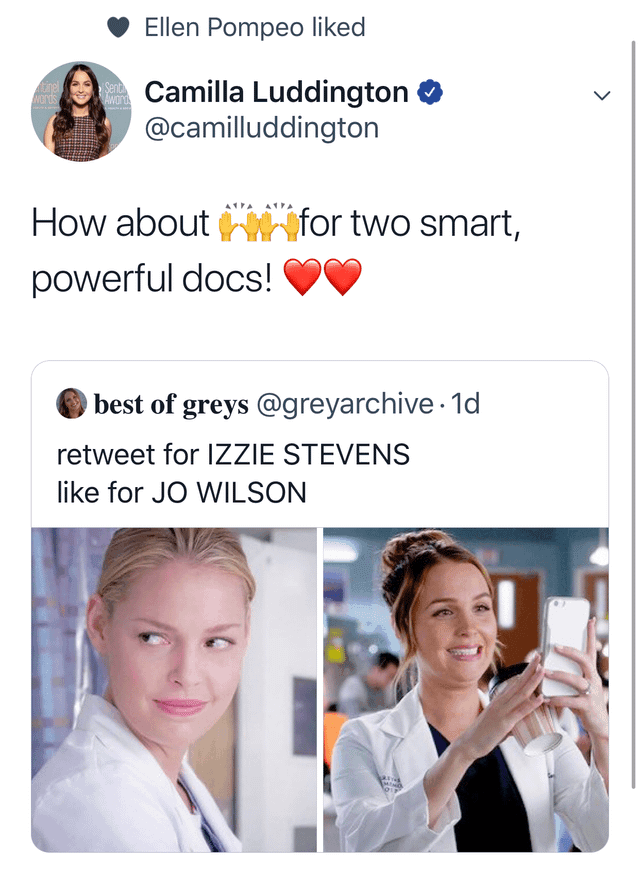640x881 pixels.
Task: Visit the @camilluddington handle
Action: [x=262, y=128]
